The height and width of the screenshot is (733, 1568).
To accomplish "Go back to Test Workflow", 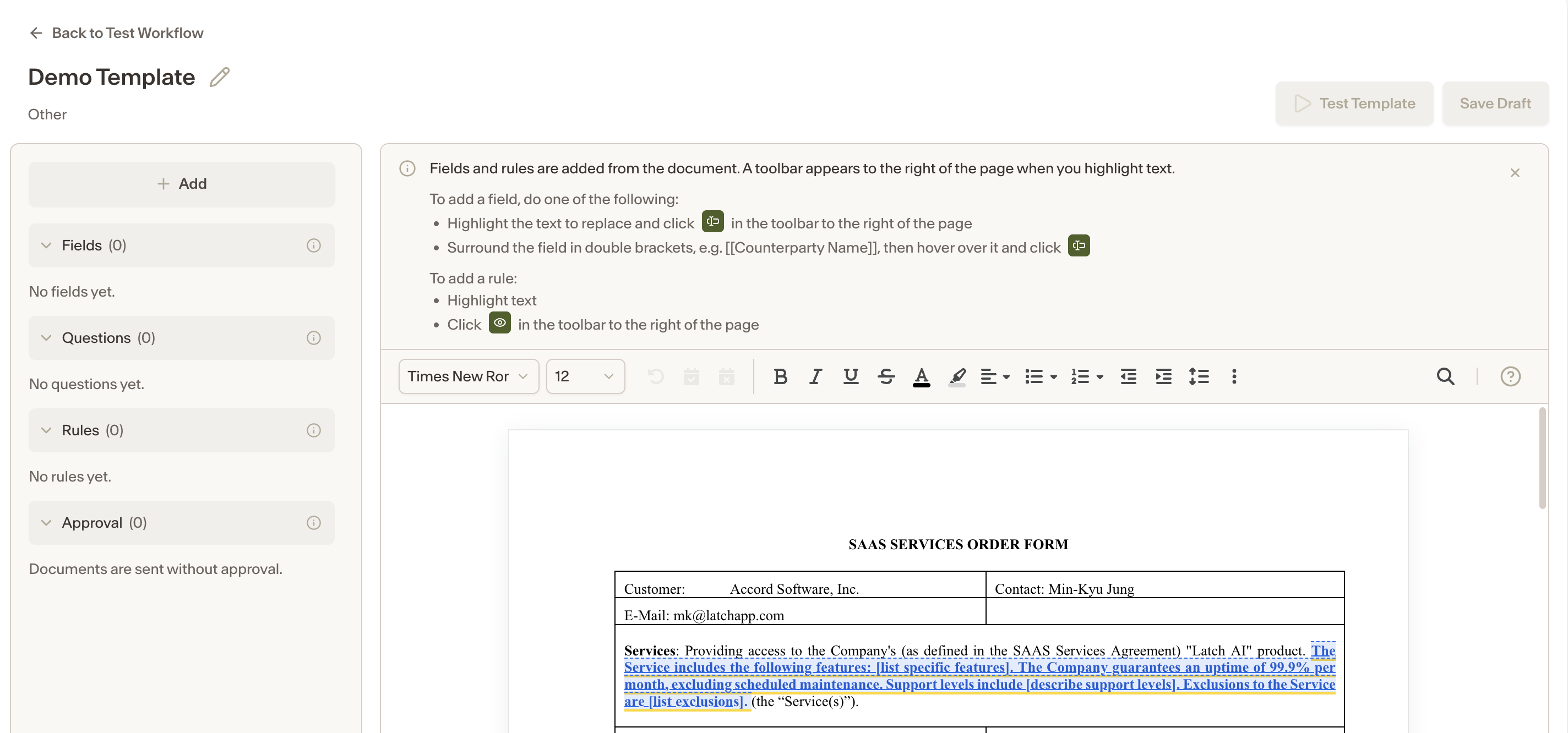I will (x=116, y=33).
